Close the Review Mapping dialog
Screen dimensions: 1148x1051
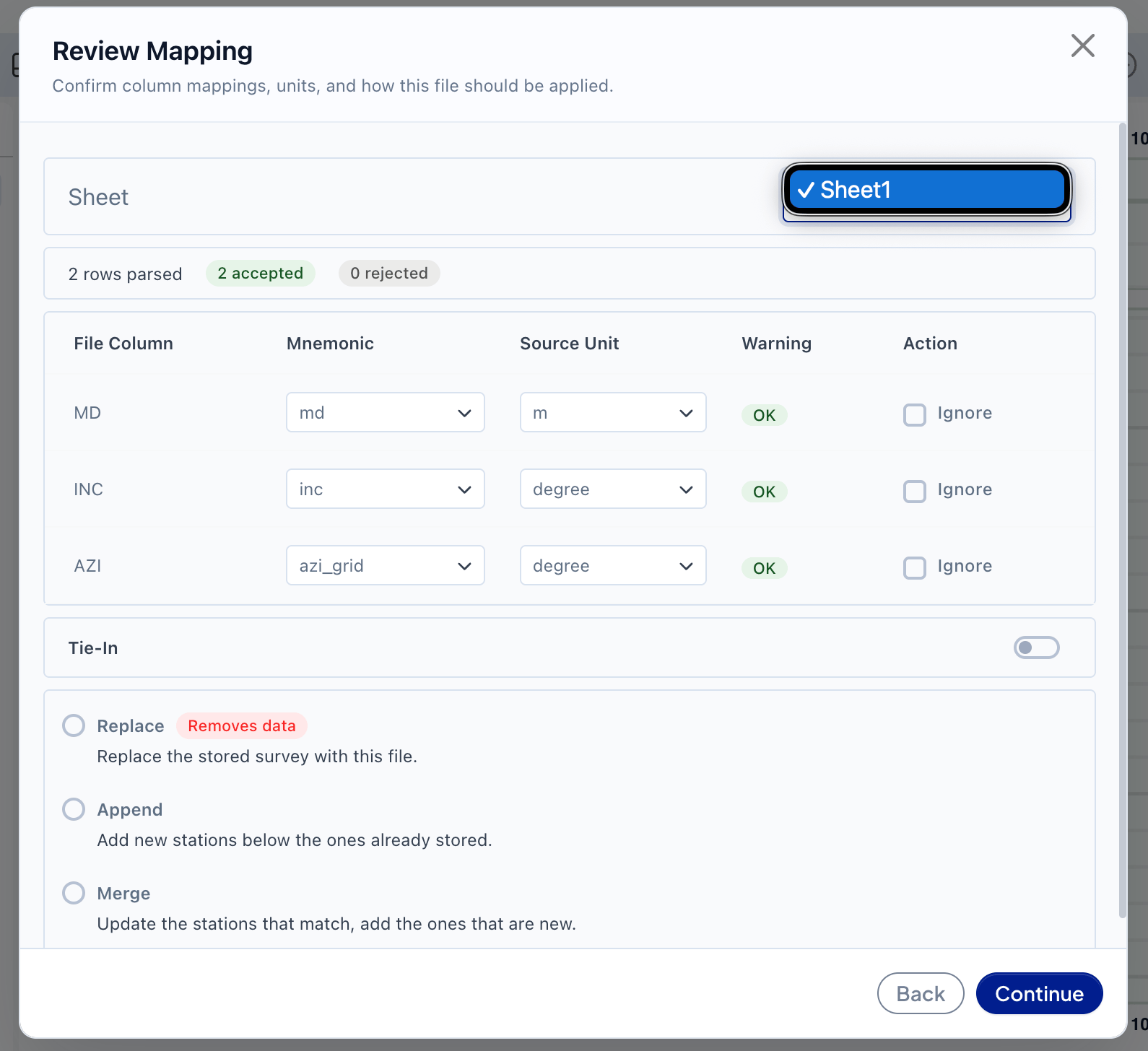[x=1082, y=45]
